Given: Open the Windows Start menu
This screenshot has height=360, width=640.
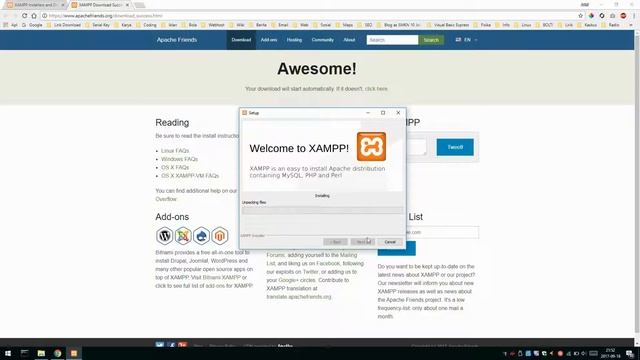Looking at the screenshot, I should [x=8, y=353].
